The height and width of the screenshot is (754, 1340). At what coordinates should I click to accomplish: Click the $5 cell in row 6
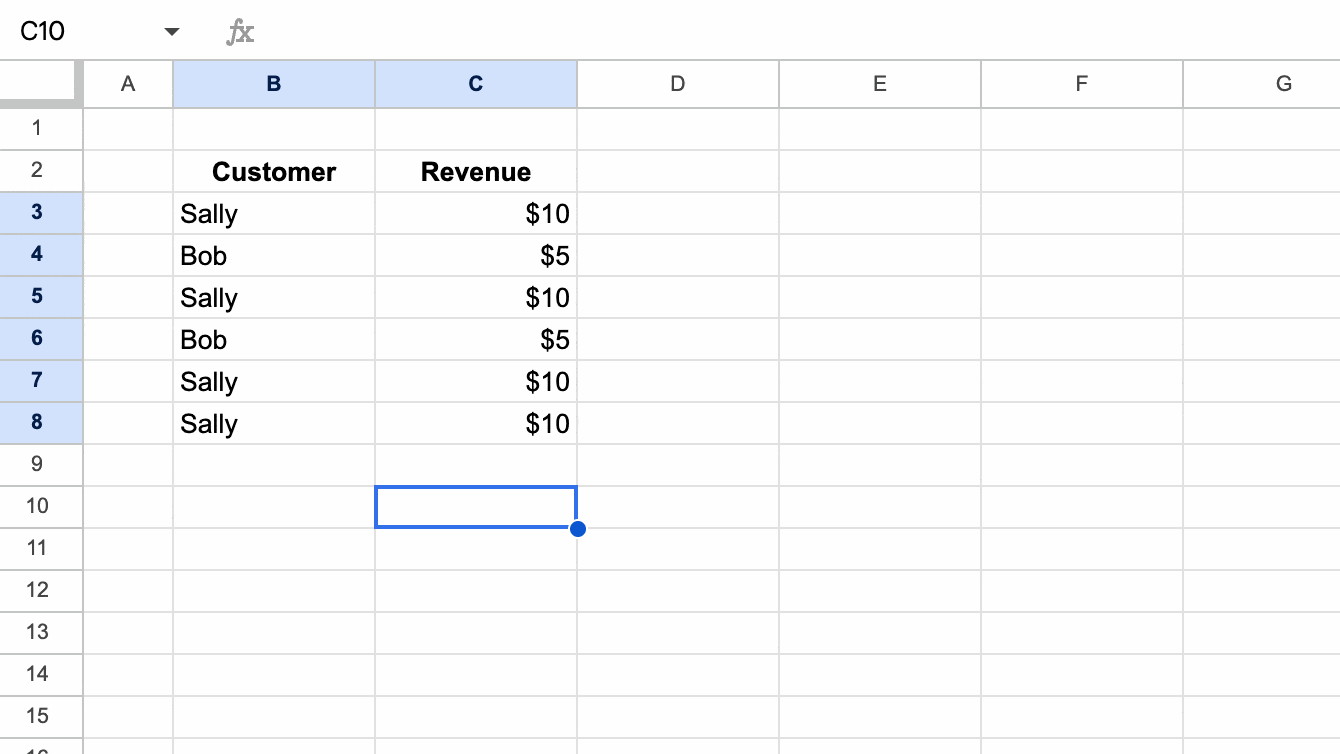coord(476,340)
